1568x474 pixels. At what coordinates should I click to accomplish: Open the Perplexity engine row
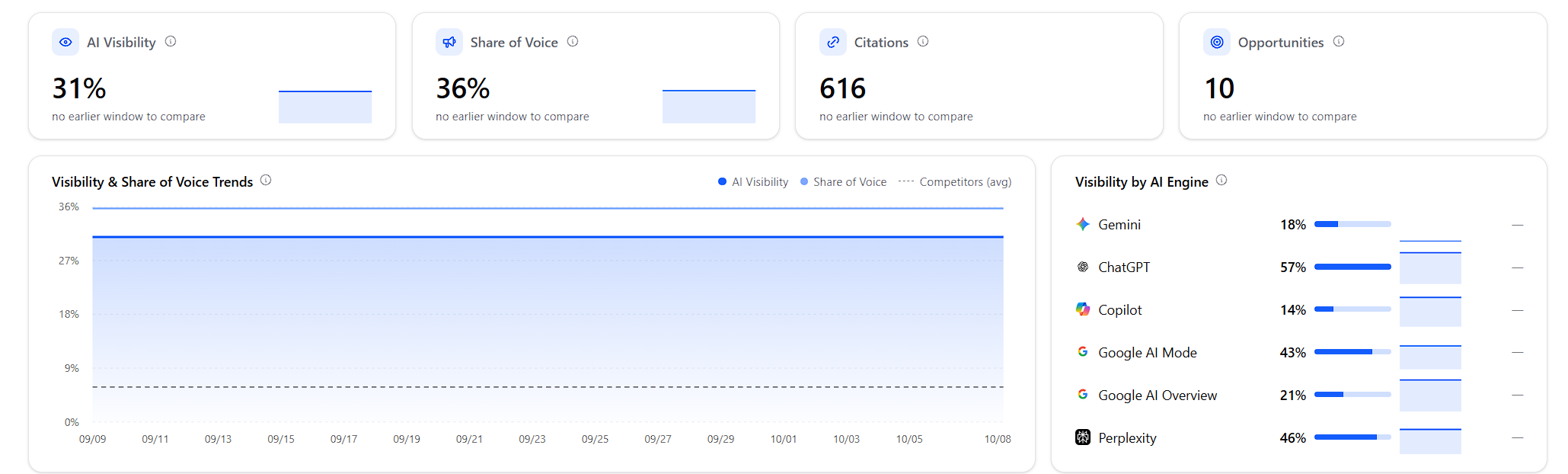pyautogui.click(x=1299, y=437)
